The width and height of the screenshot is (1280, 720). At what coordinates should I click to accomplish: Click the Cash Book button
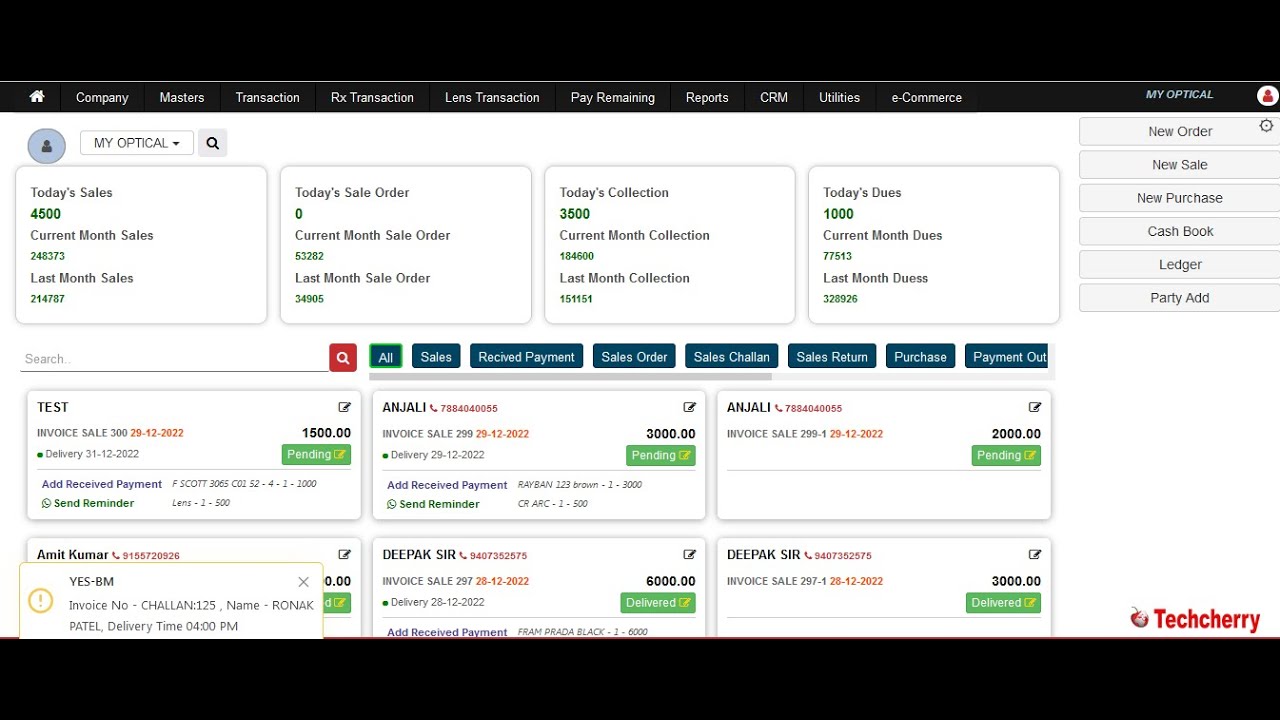click(x=1180, y=231)
